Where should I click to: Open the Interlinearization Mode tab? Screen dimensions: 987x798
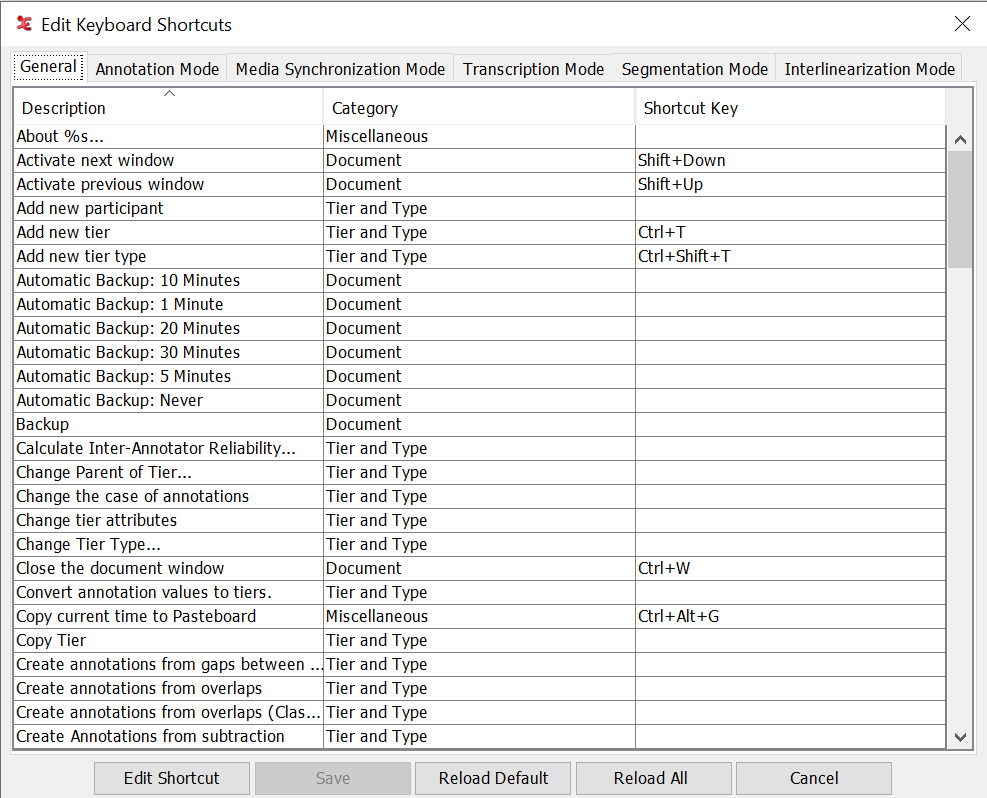871,69
